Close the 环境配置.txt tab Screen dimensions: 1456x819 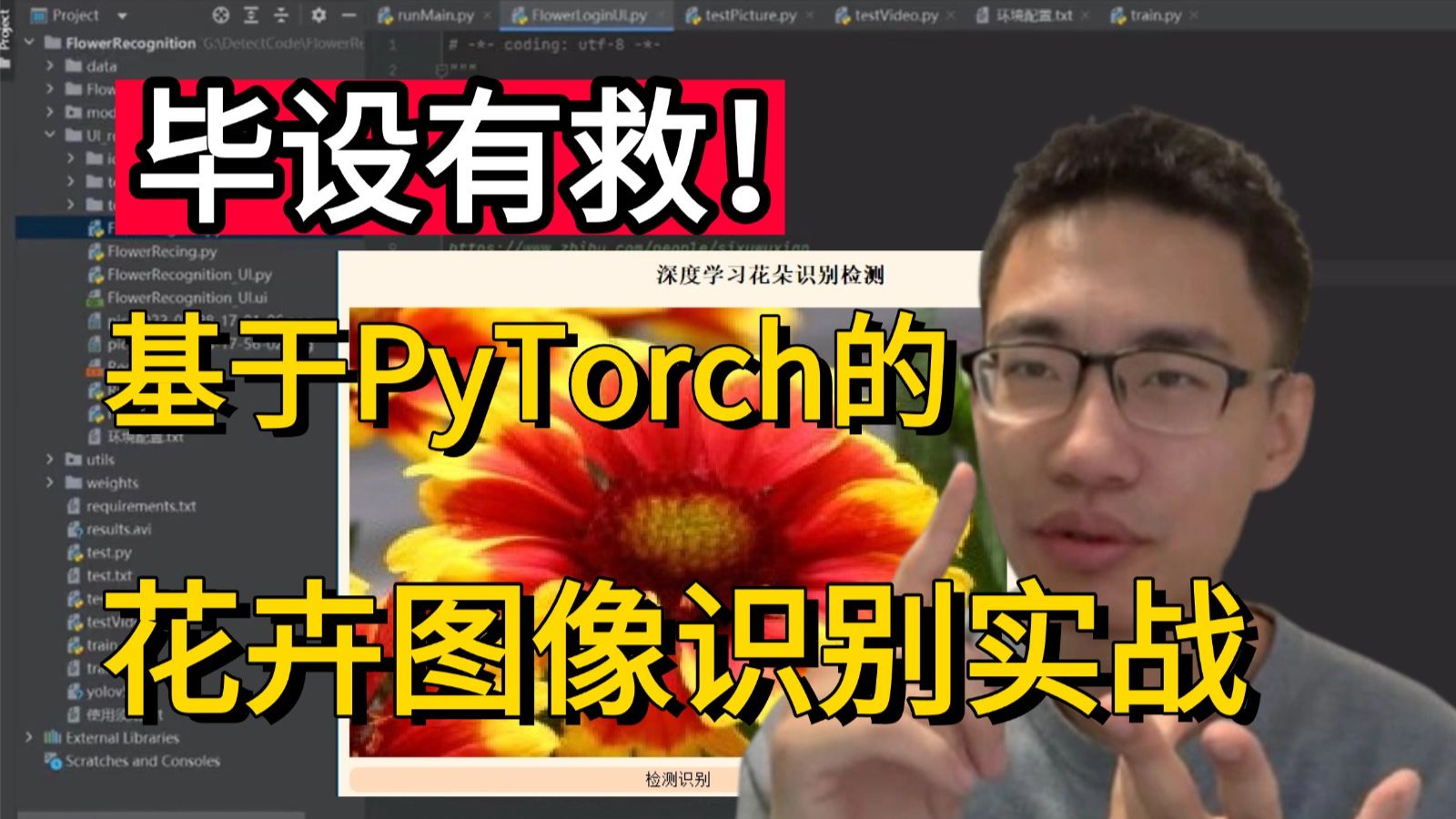coord(1086,16)
